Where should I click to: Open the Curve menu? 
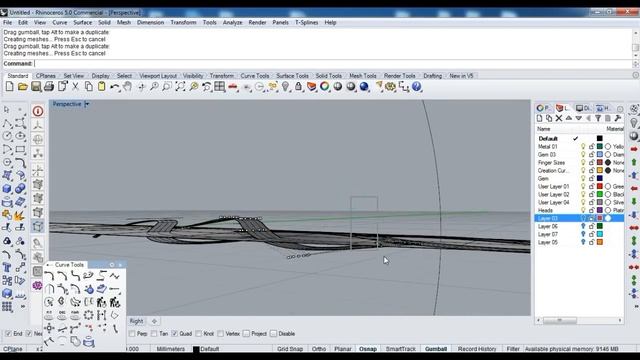[x=60, y=22]
